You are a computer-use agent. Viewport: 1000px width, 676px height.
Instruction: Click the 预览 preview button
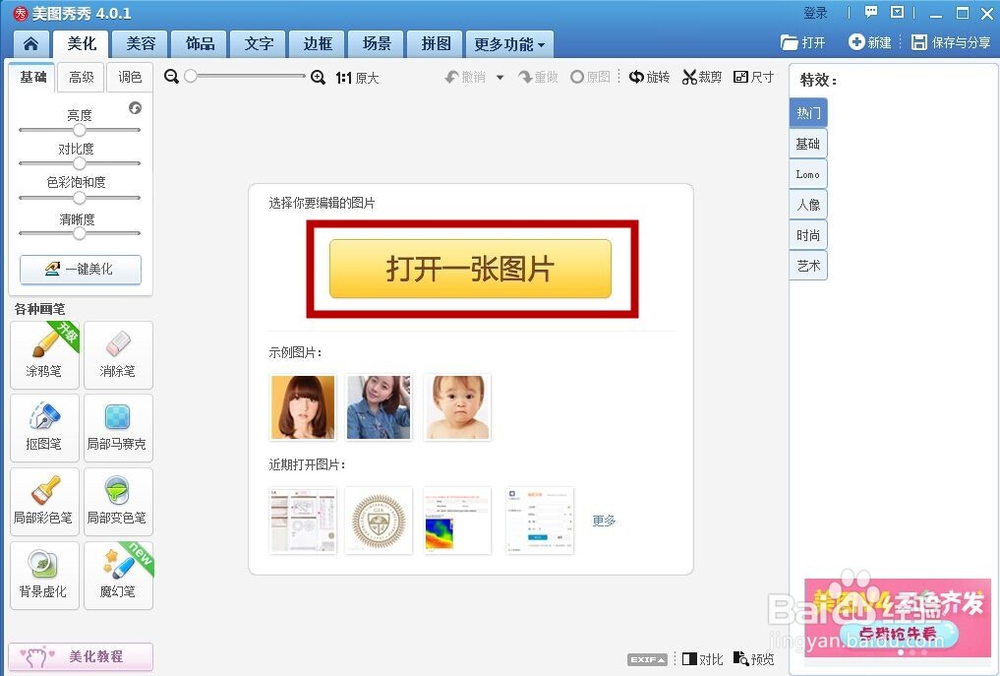click(x=754, y=659)
